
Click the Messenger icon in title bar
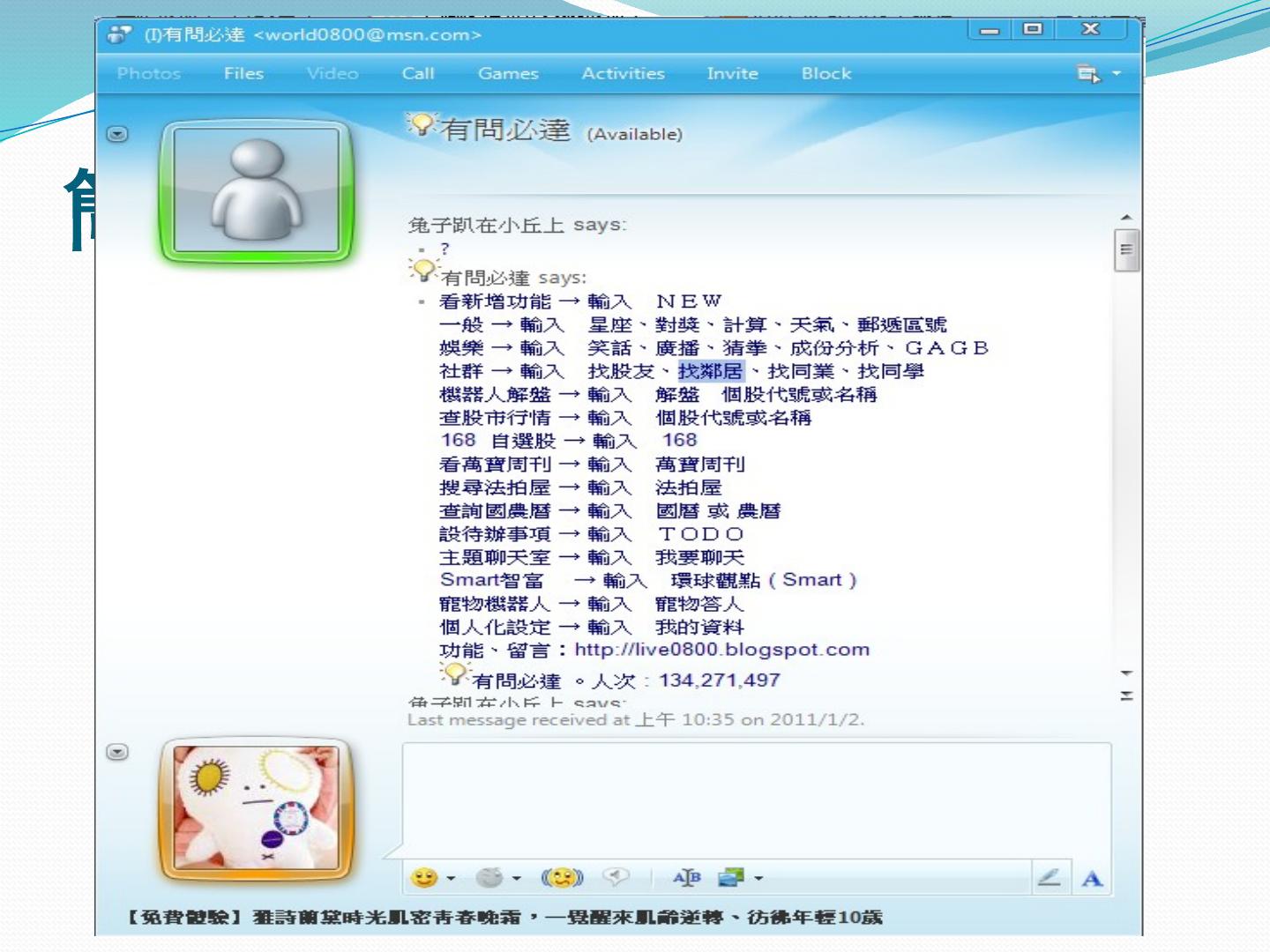click(x=118, y=35)
